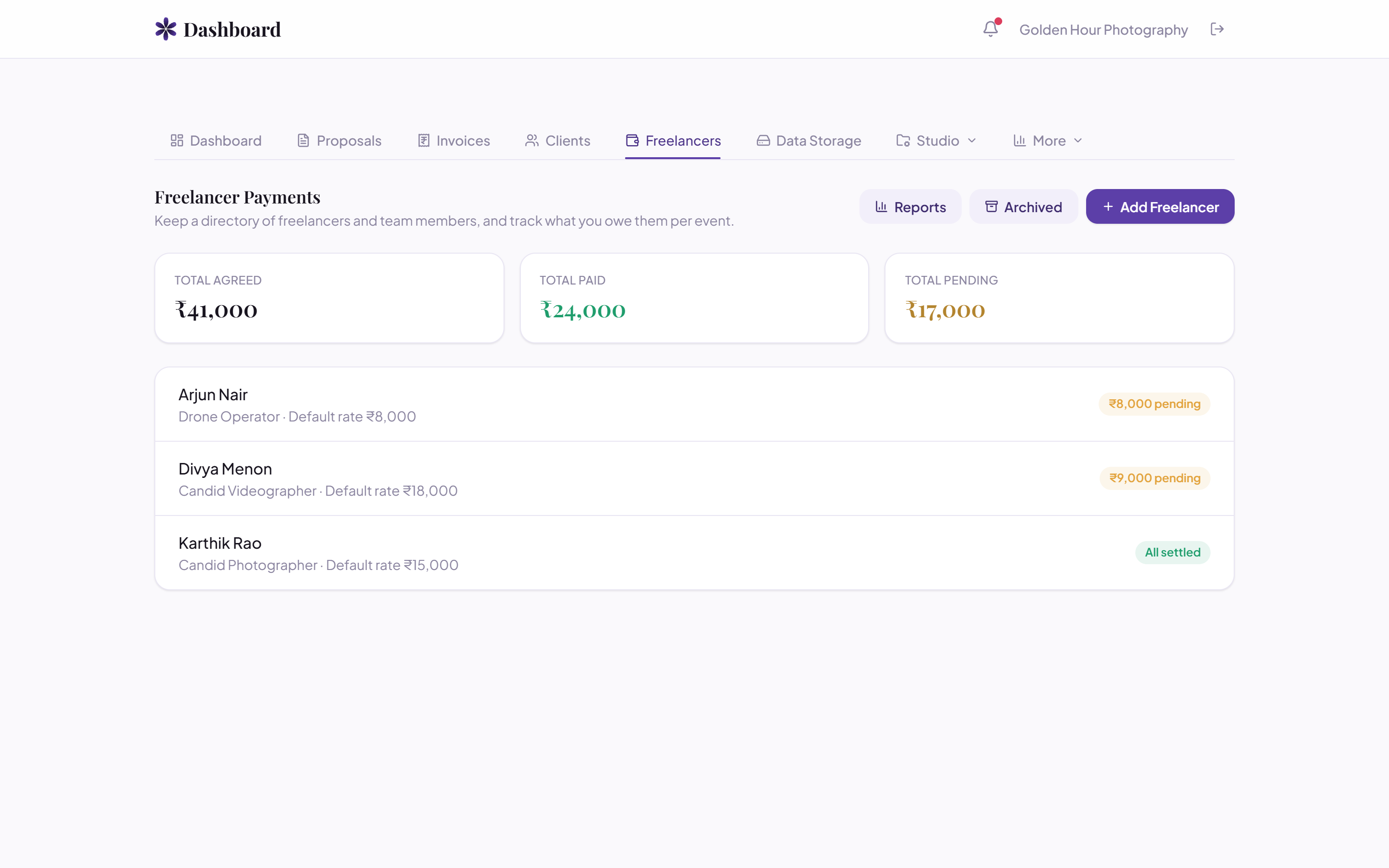Select the Data Storage tab

[x=809, y=141]
